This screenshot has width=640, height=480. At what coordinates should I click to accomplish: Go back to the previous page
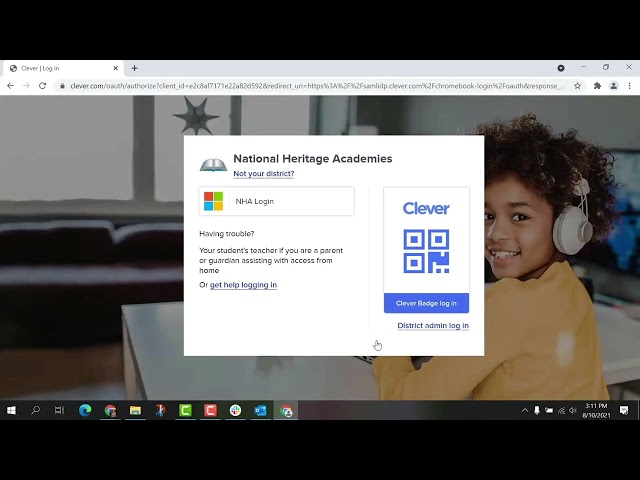pyautogui.click(x=11, y=86)
